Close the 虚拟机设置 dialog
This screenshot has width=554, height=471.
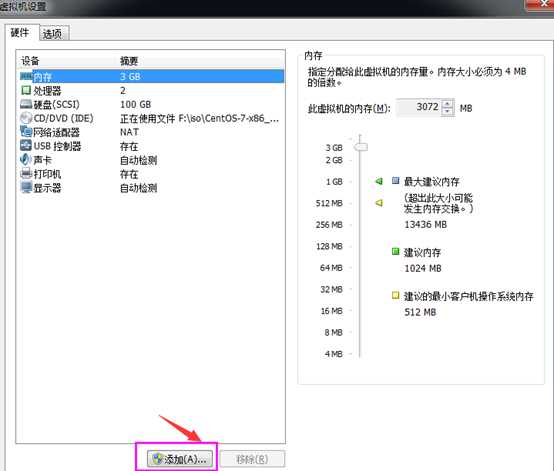(x=541, y=4)
